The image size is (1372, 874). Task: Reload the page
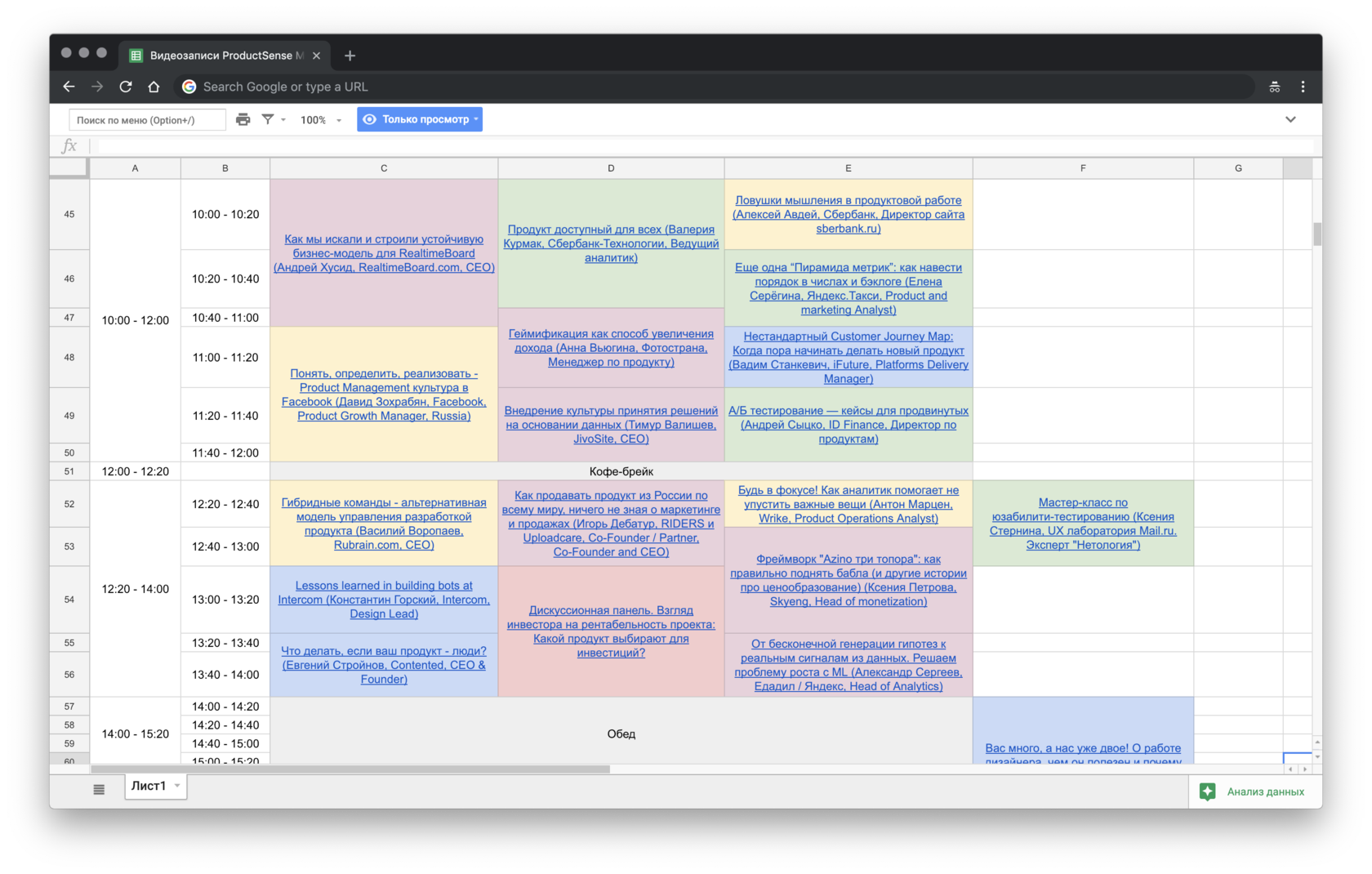126,87
